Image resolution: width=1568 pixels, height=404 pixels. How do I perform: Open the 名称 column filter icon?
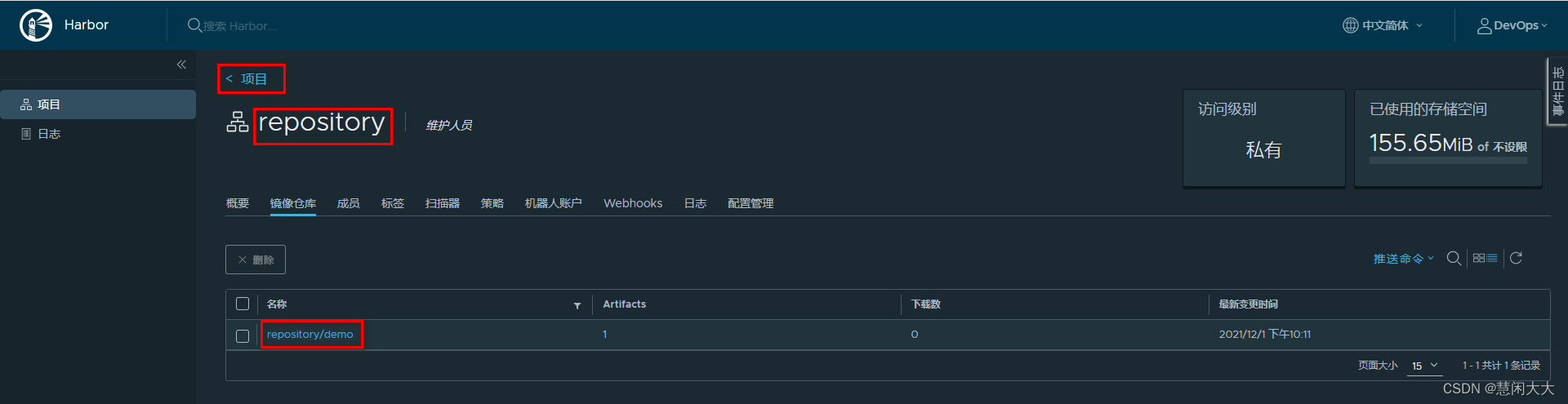pos(577,305)
